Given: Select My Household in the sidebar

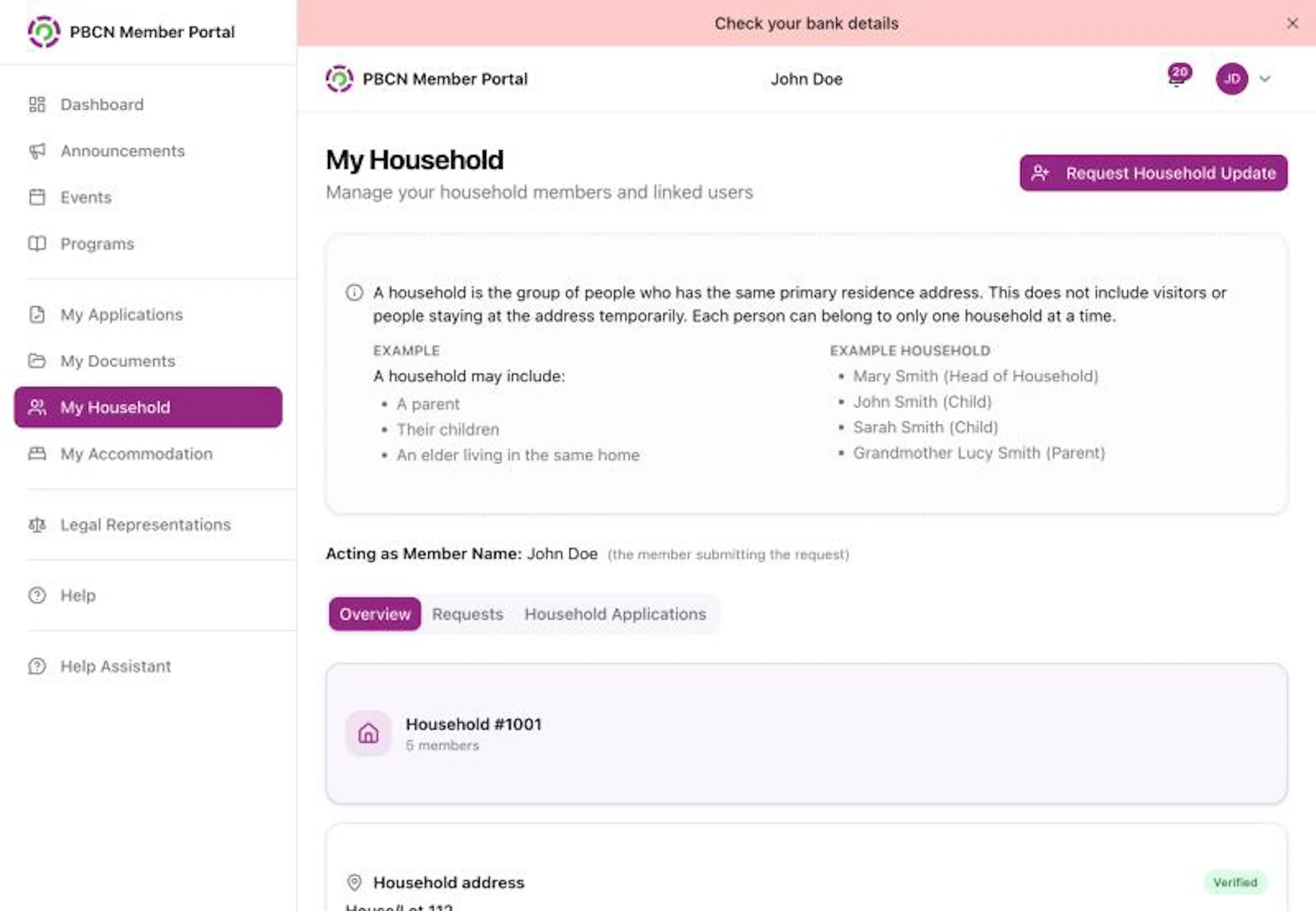Looking at the screenshot, I should 148,408.
